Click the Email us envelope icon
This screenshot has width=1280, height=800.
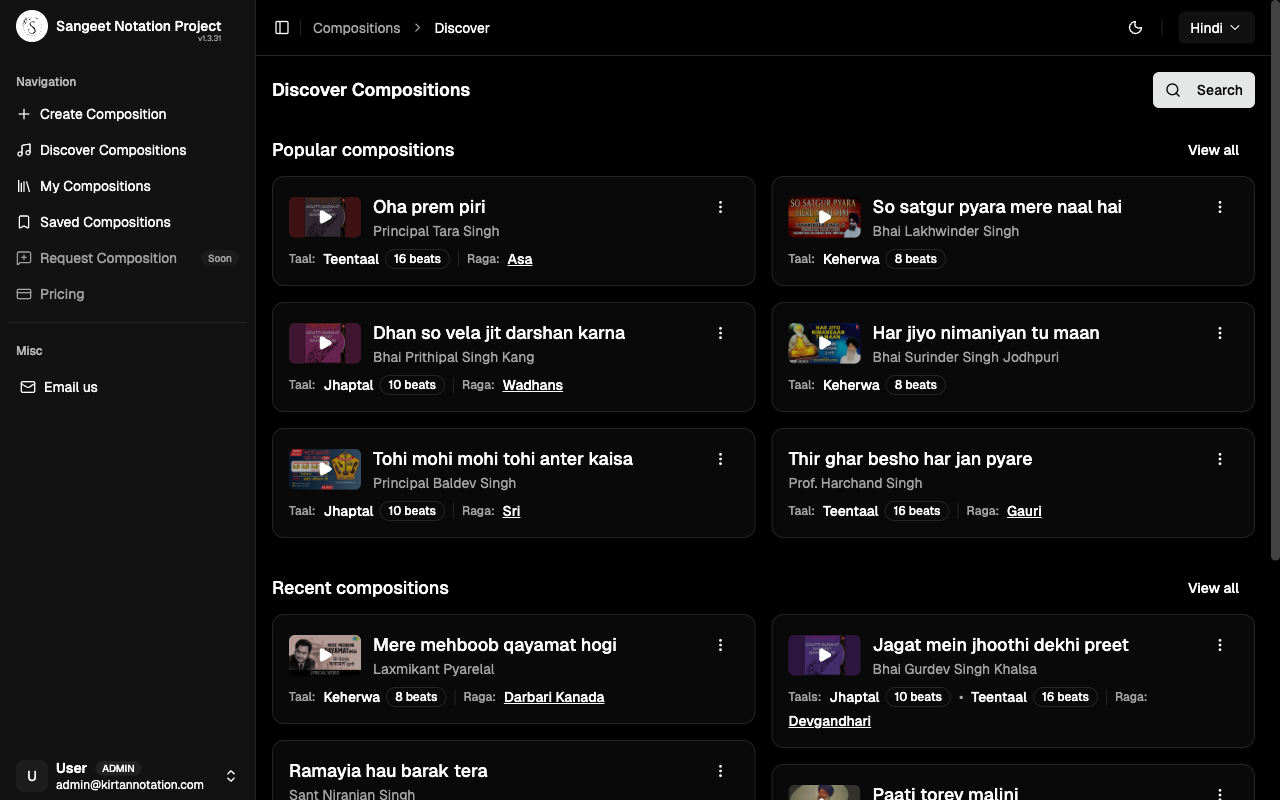pyautogui.click(x=27, y=387)
